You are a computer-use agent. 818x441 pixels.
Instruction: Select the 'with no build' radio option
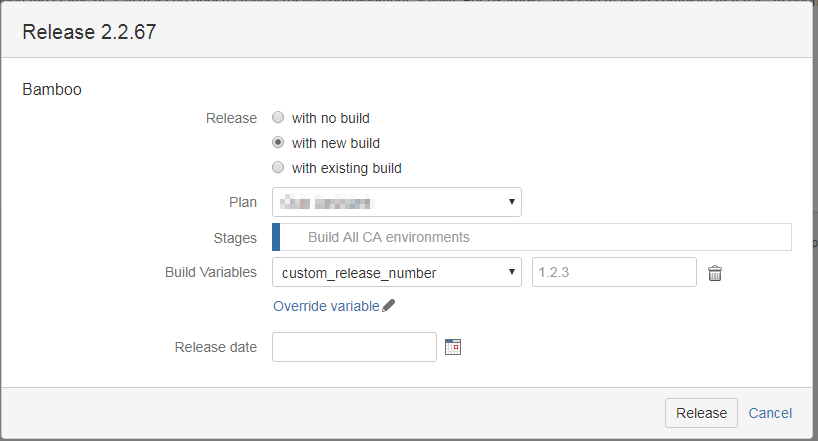[x=278, y=118]
